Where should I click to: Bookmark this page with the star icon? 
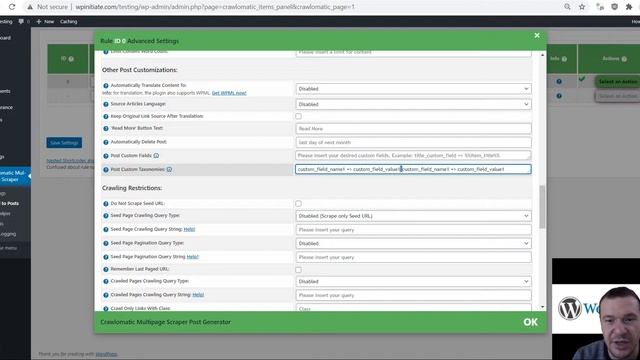click(582, 7)
